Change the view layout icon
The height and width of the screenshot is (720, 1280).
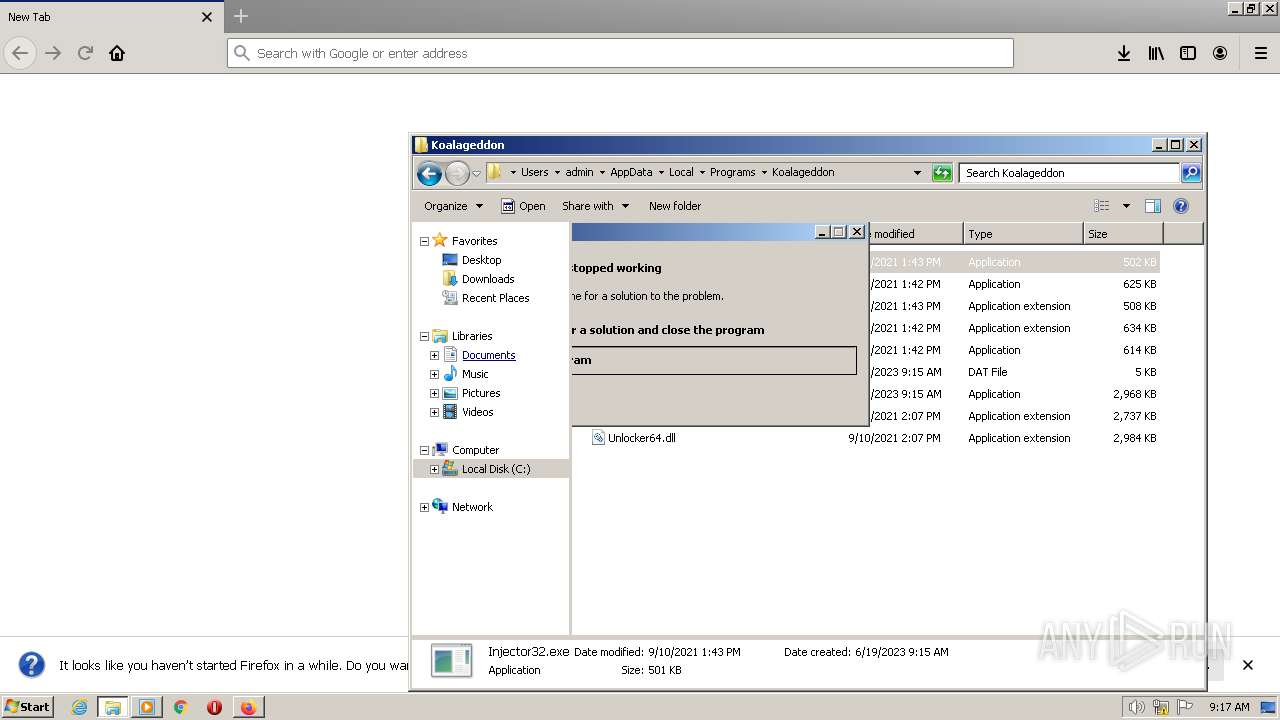pyautogui.click(x=1101, y=206)
